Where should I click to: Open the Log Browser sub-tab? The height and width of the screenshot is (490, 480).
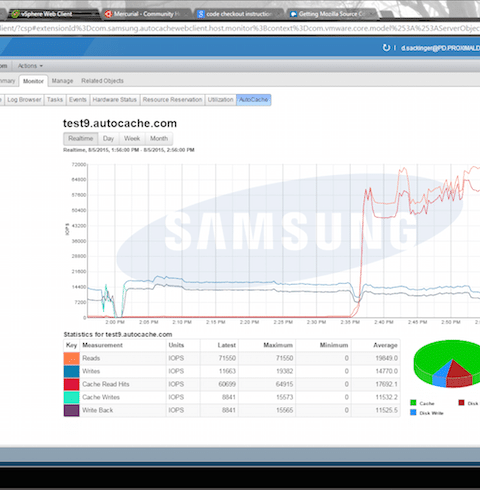24,100
